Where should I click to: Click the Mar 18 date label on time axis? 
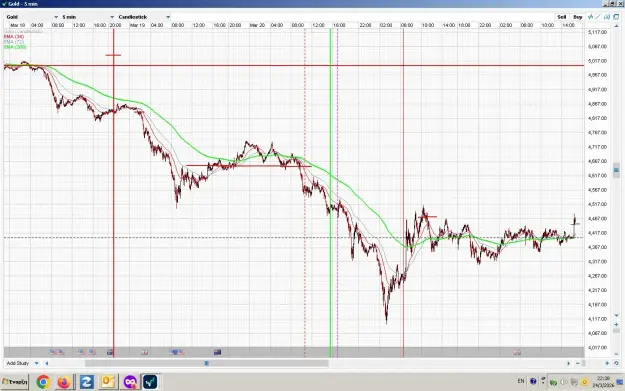click(18, 25)
